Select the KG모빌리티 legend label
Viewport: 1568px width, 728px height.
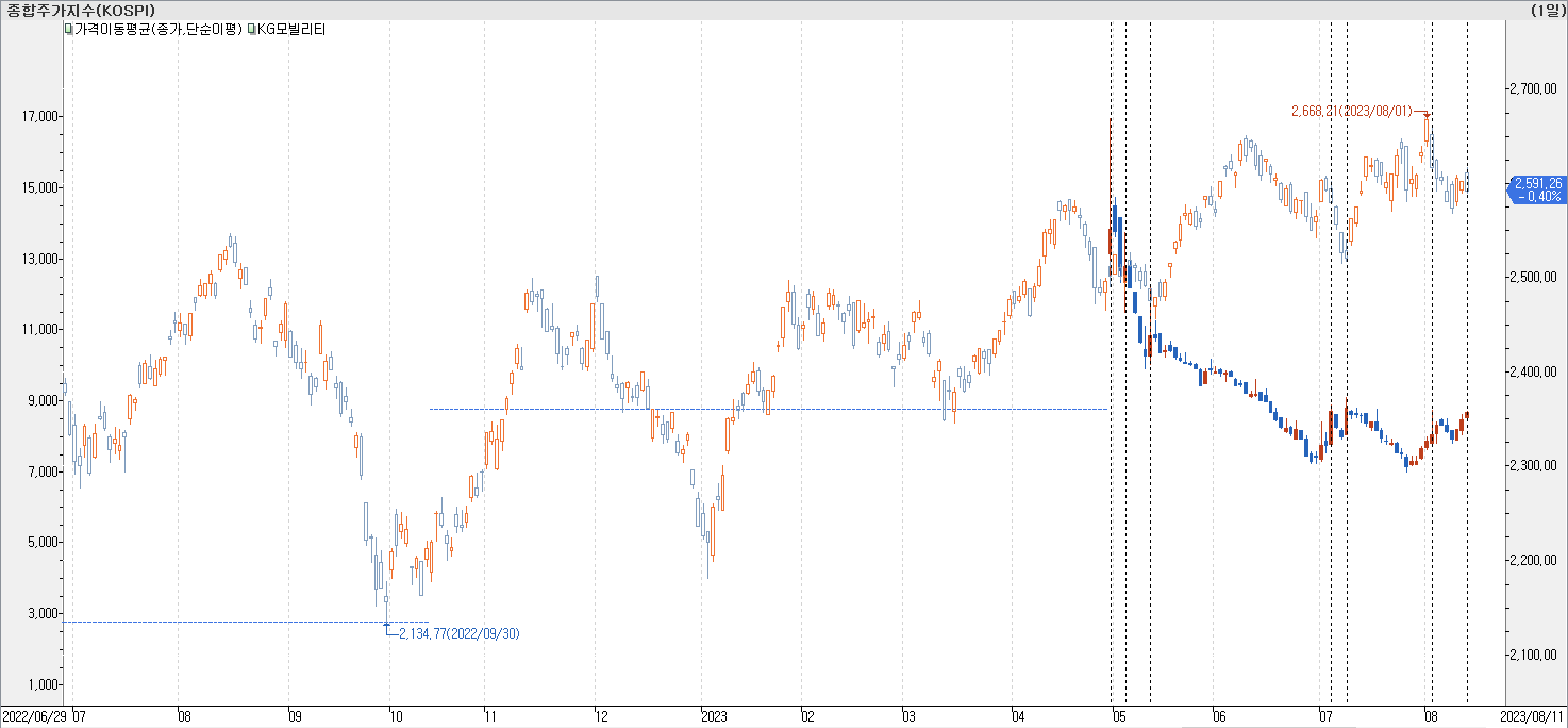point(291,29)
